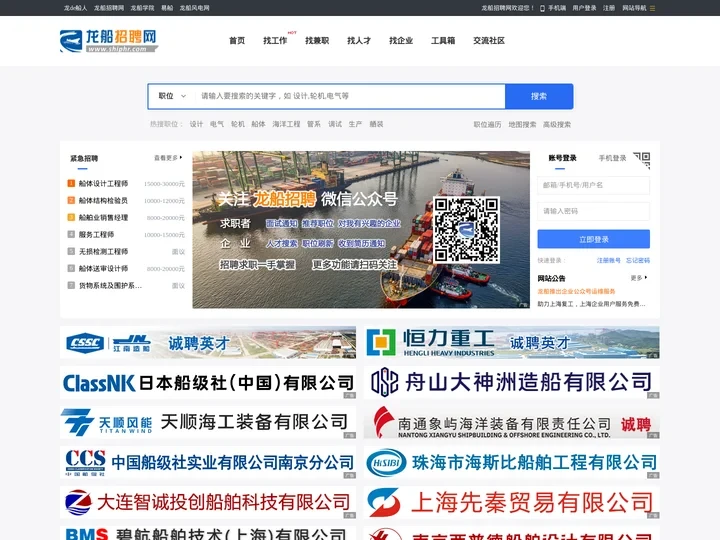Focus the 请输入密码 password field

pos(593,211)
